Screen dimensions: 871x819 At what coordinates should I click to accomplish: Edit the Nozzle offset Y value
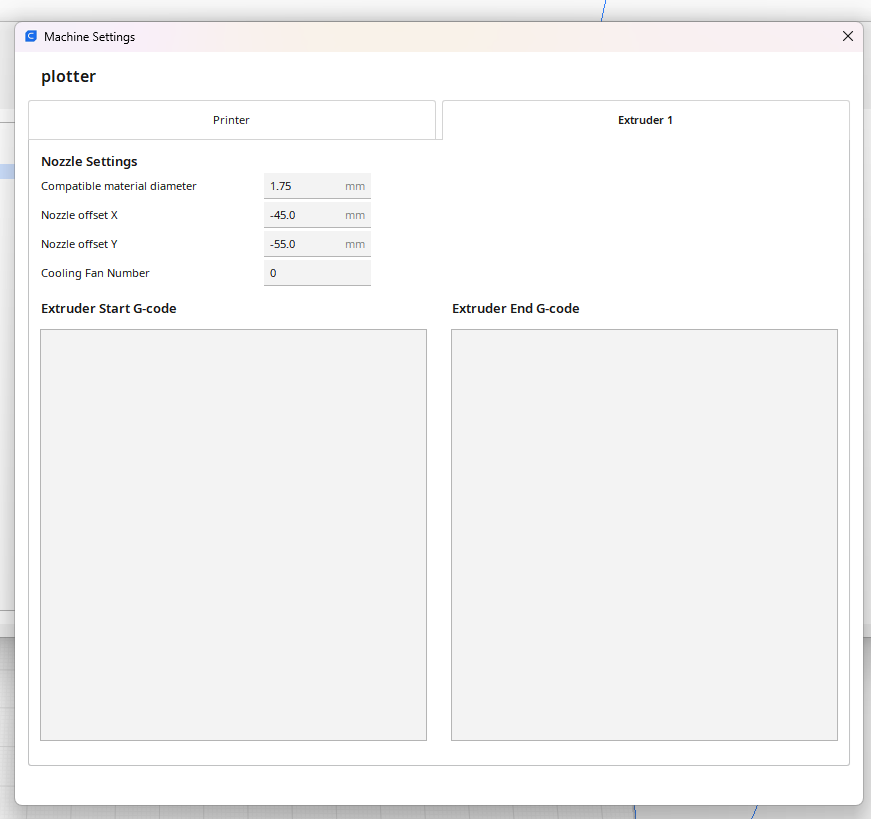[x=305, y=244]
